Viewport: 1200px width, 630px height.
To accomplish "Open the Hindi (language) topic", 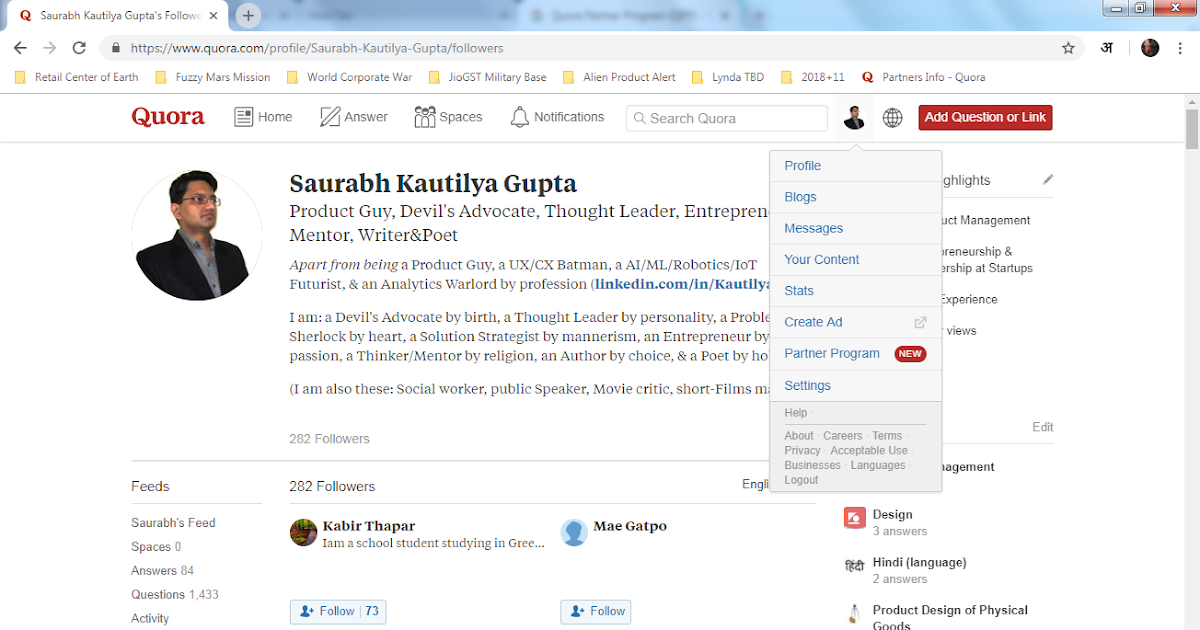I will click(919, 563).
